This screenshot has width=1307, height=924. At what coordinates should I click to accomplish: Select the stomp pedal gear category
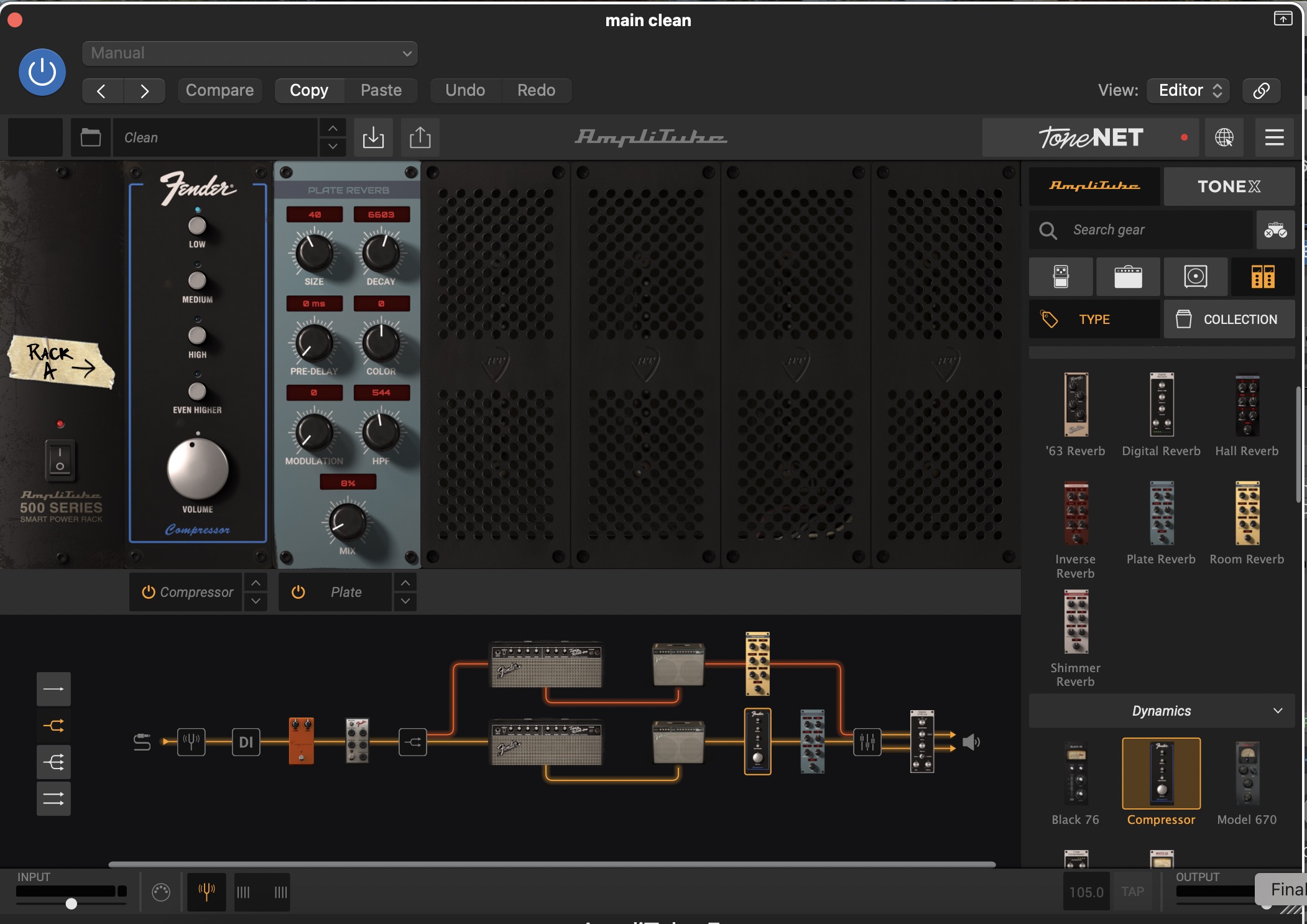pyautogui.click(x=1061, y=277)
